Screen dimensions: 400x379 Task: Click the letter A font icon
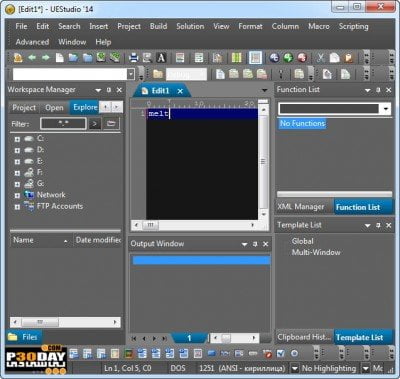click(x=161, y=58)
